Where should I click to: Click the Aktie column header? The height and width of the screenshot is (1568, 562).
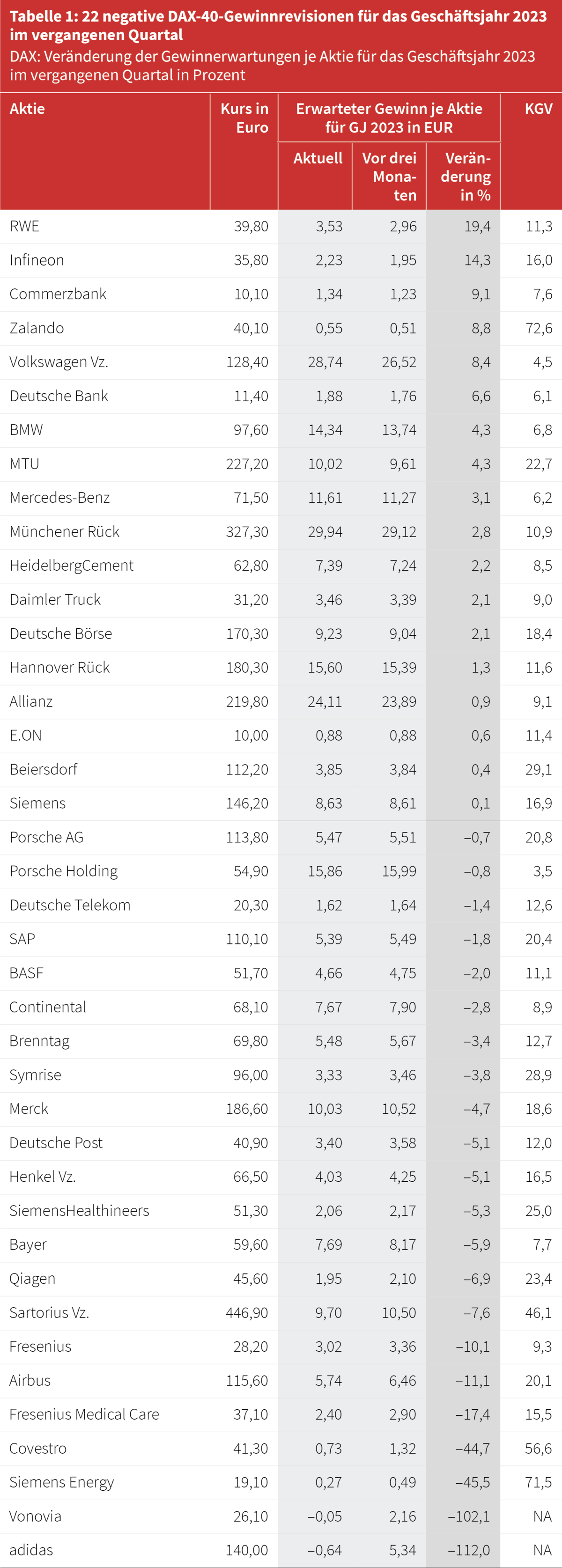click(28, 109)
